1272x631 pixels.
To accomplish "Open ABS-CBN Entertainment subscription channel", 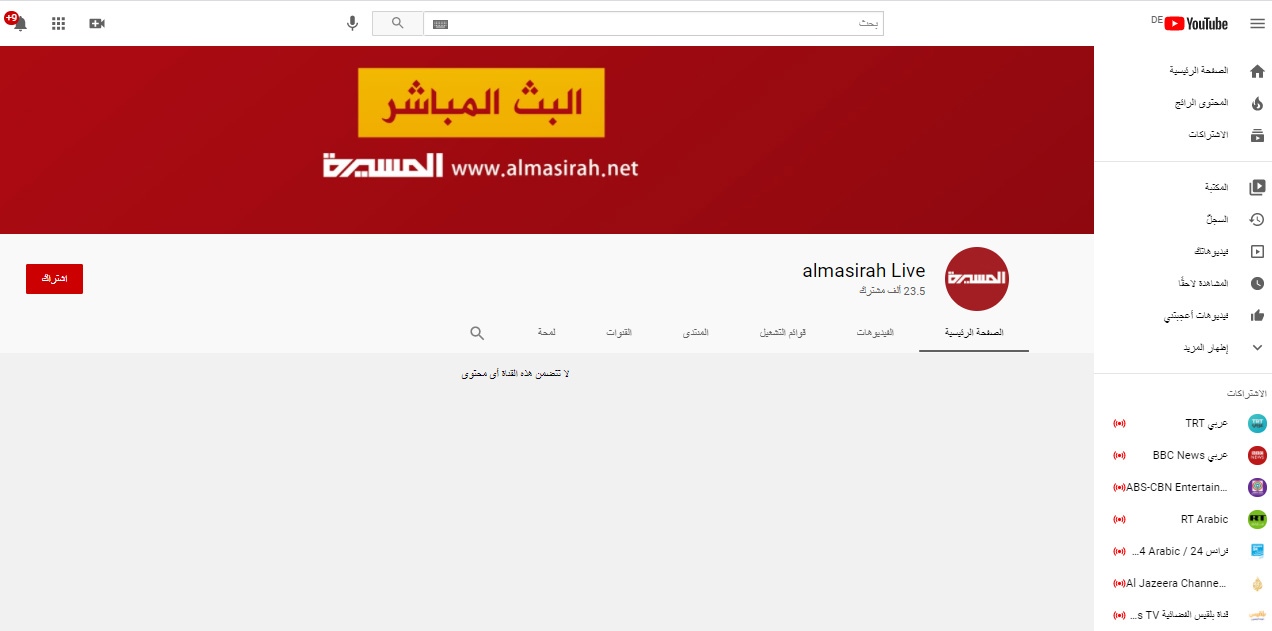I will click(1183, 487).
